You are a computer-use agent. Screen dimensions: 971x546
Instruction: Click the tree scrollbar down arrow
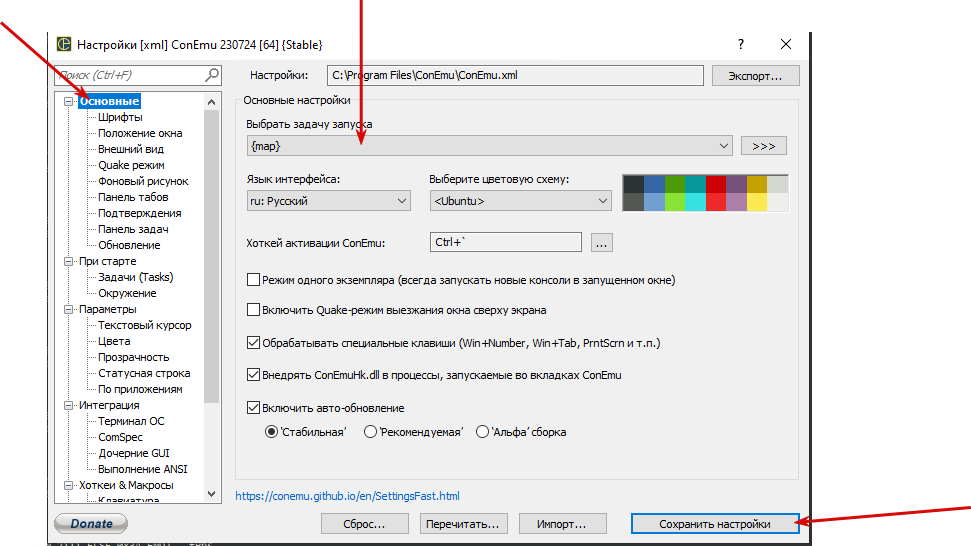(212, 494)
